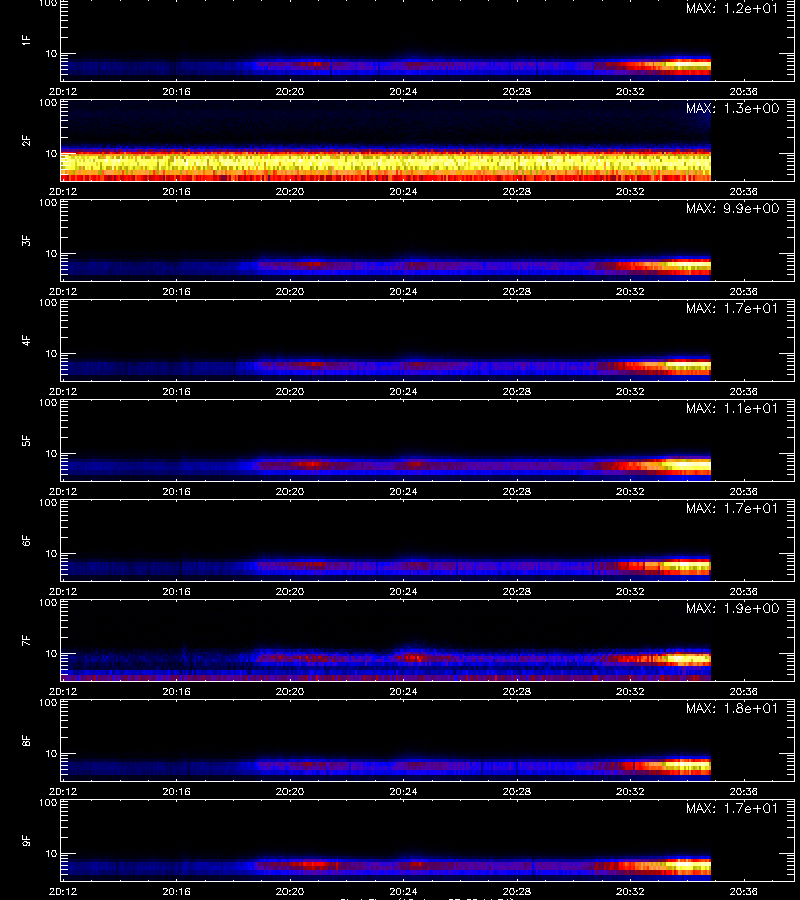Click the 20:20 time label under the 4F panel
Viewport: 800px width, 900px height.
pos(290,391)
